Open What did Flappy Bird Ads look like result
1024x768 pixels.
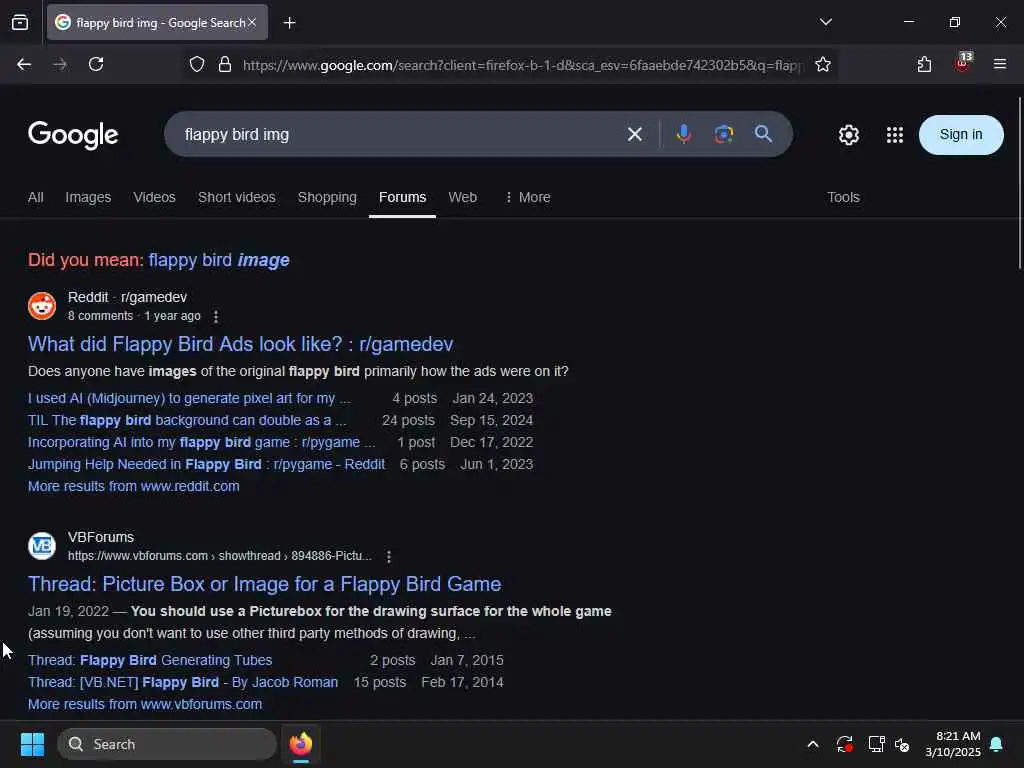[x=240, y=344]
